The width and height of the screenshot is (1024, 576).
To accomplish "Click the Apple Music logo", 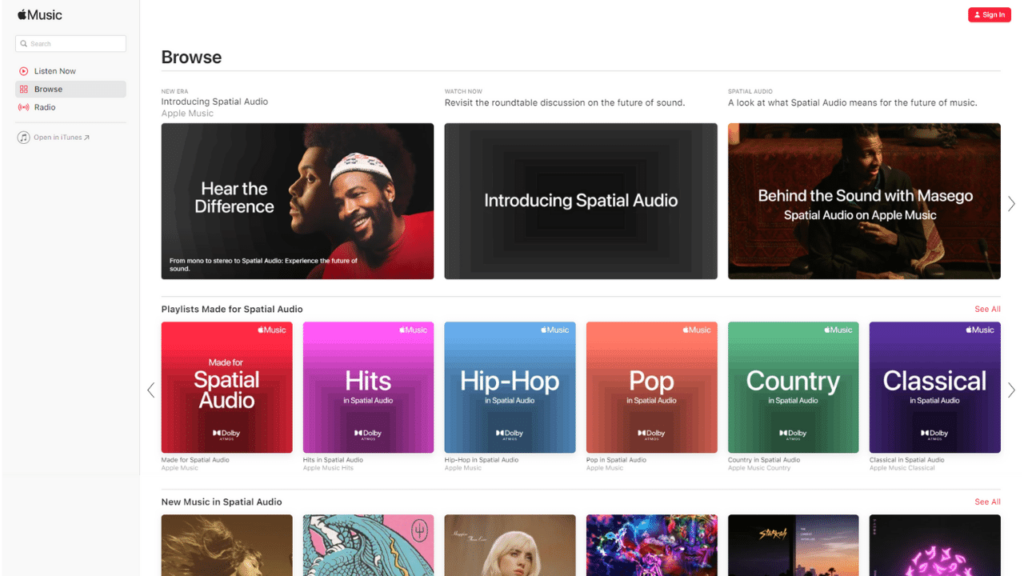I will point(40,14).
